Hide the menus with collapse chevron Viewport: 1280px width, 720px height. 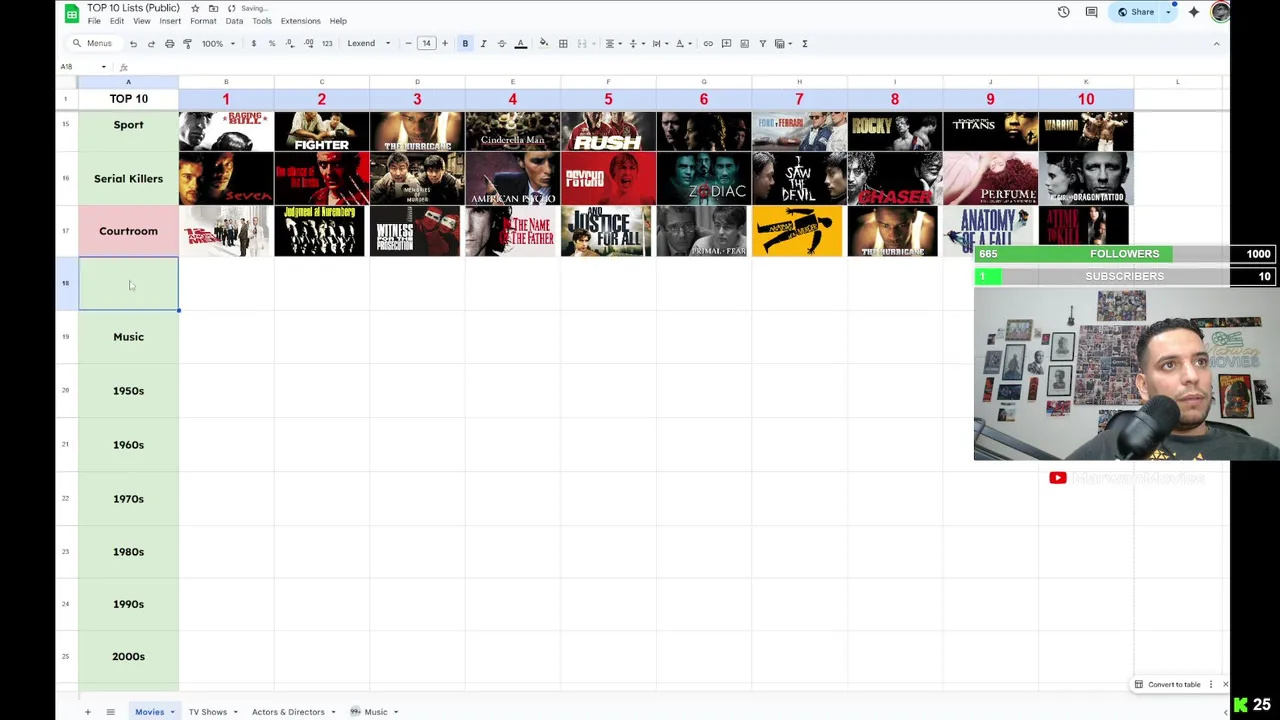point(1216,43)
